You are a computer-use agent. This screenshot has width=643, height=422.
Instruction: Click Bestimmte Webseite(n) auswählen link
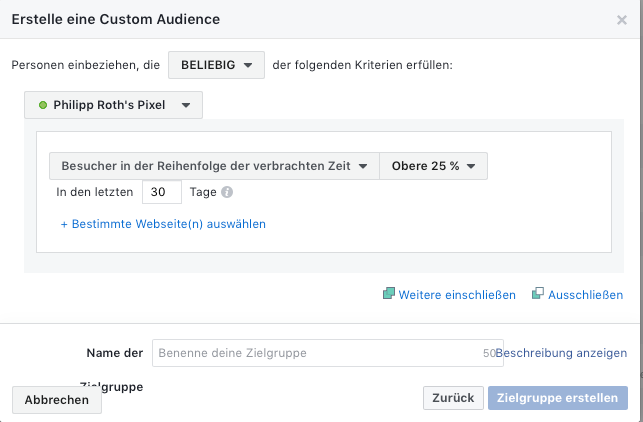(163, 224)
